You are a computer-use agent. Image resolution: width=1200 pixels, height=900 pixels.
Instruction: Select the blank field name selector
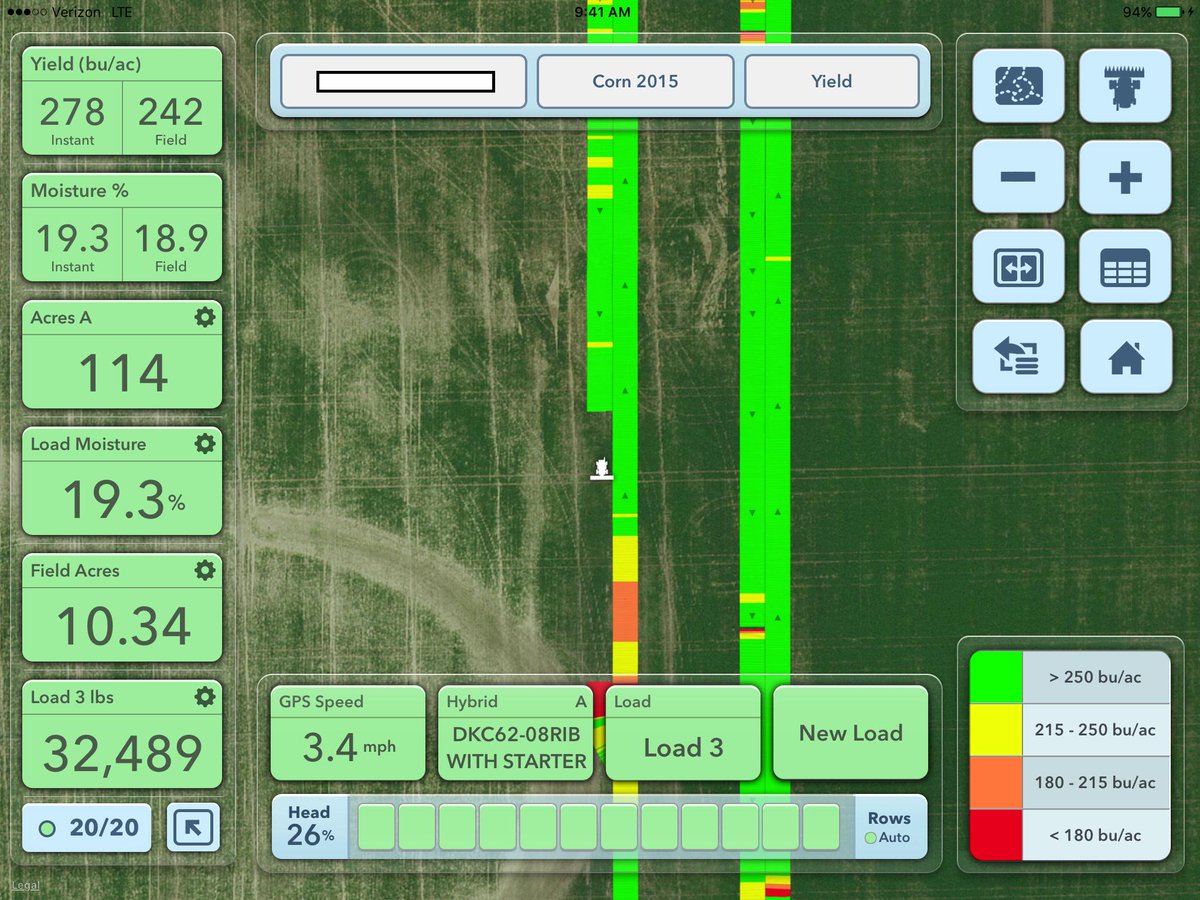click(403, 82)
